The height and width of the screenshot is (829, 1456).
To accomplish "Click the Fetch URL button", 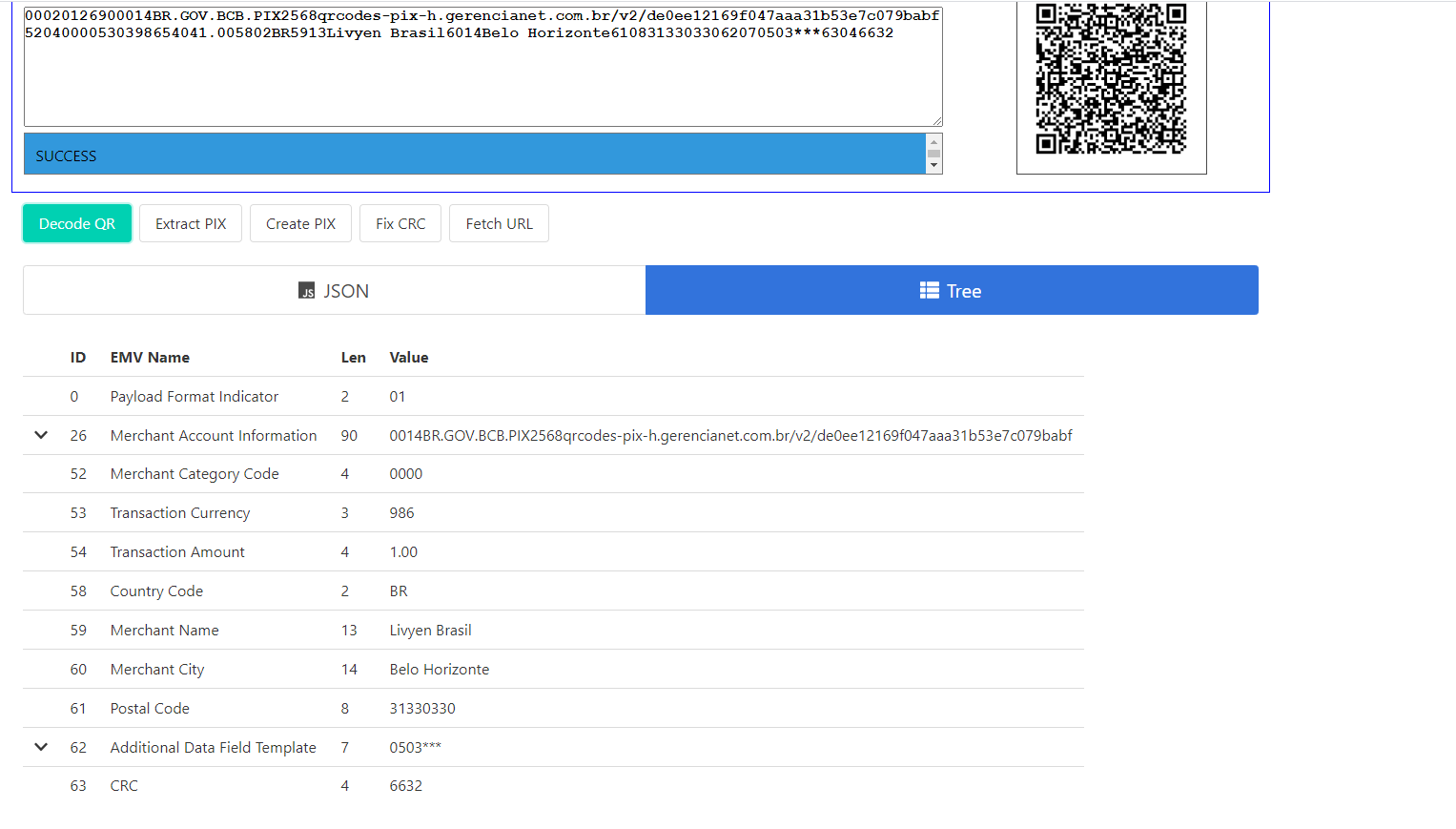I will 499,223.
